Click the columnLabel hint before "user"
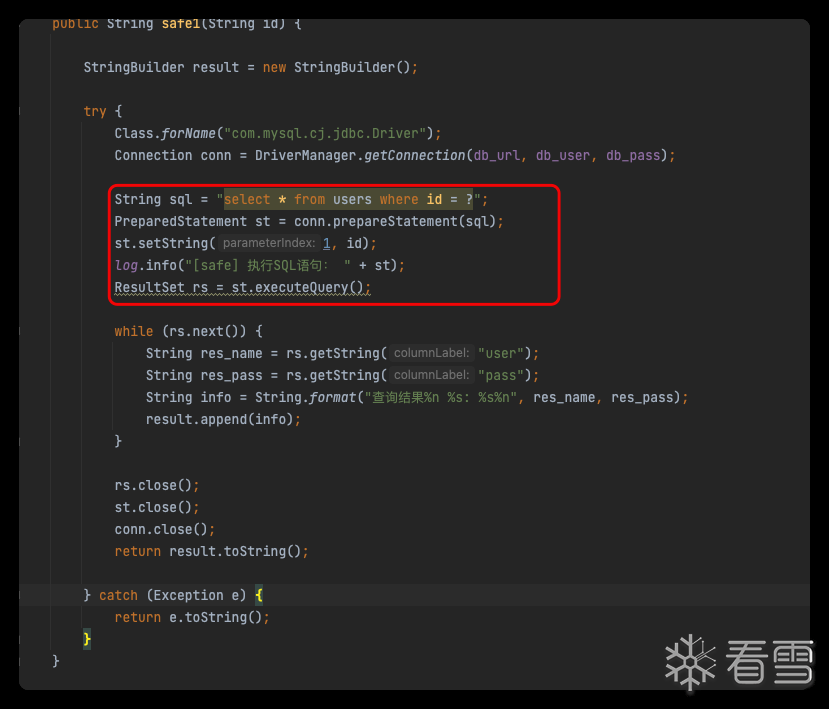 pos(431,353)
